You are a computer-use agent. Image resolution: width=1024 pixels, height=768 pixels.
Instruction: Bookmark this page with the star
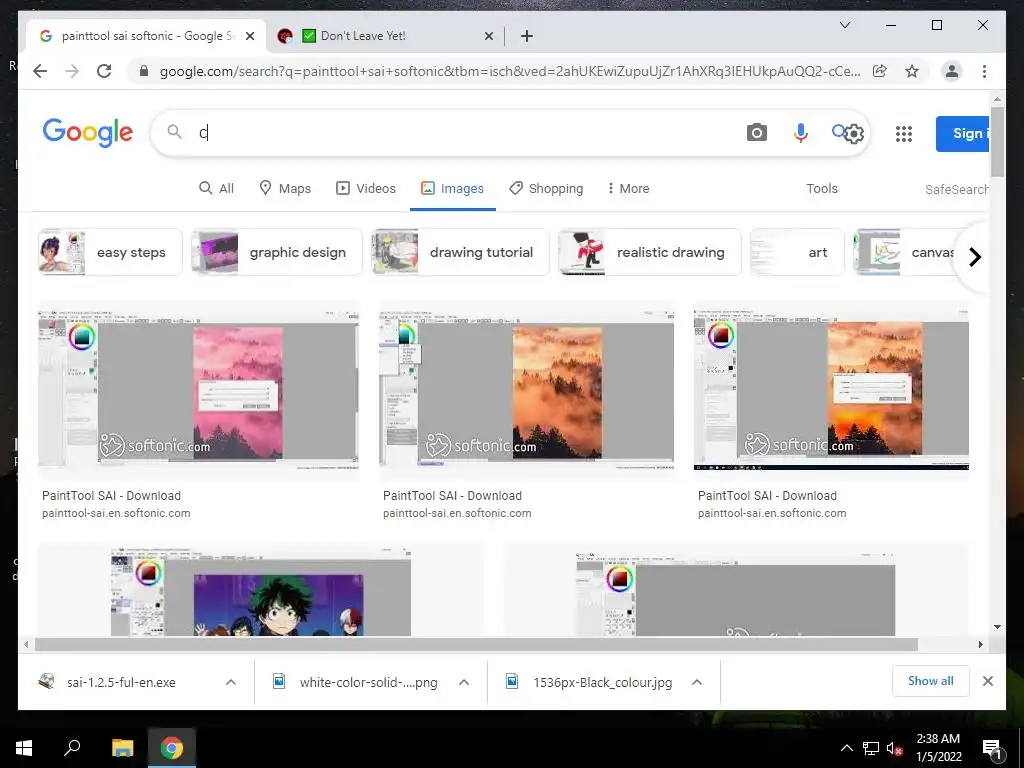[912, 71]
